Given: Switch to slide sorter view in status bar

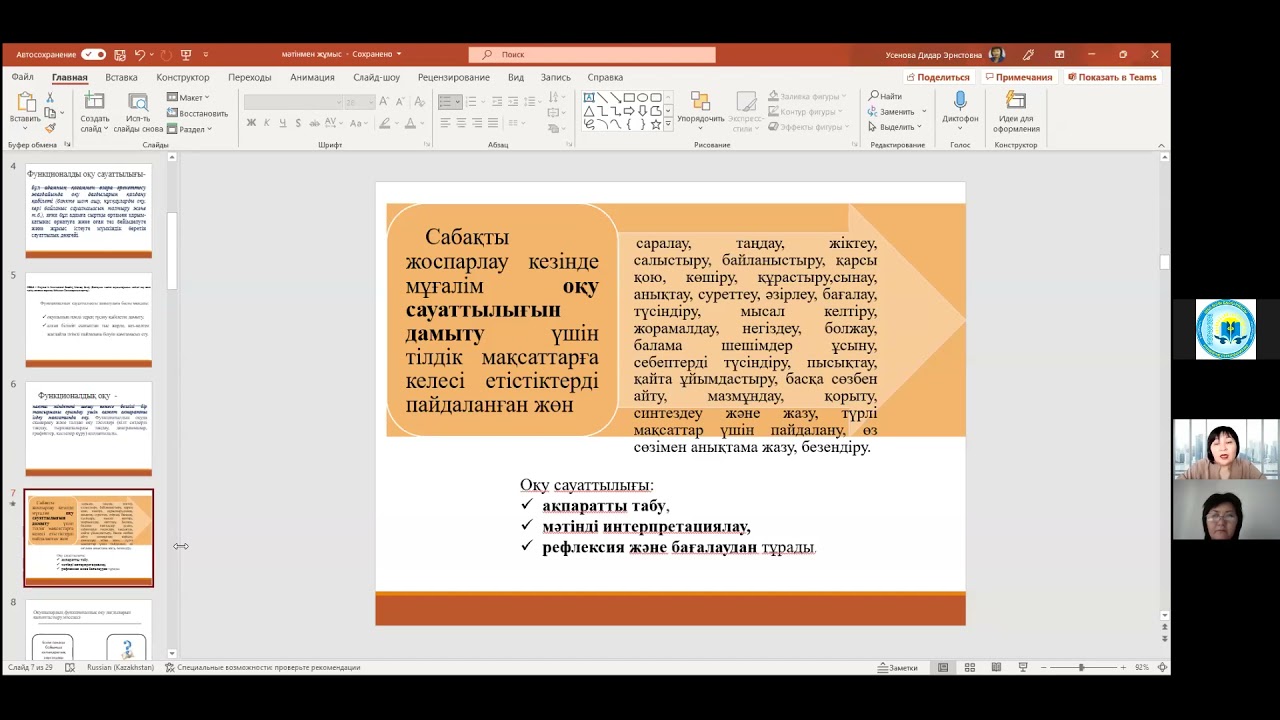Looking at the screenshot, I should click(970, 667).
